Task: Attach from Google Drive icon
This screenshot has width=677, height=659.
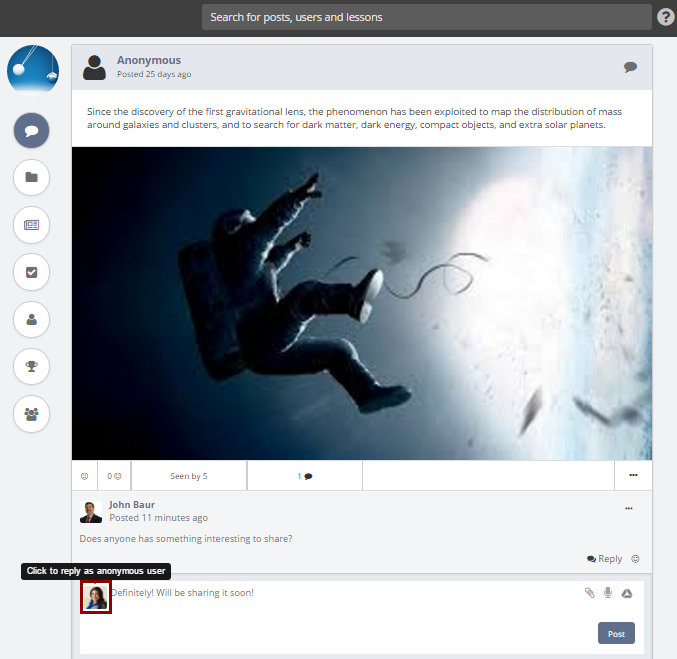Action: point(627,593)
